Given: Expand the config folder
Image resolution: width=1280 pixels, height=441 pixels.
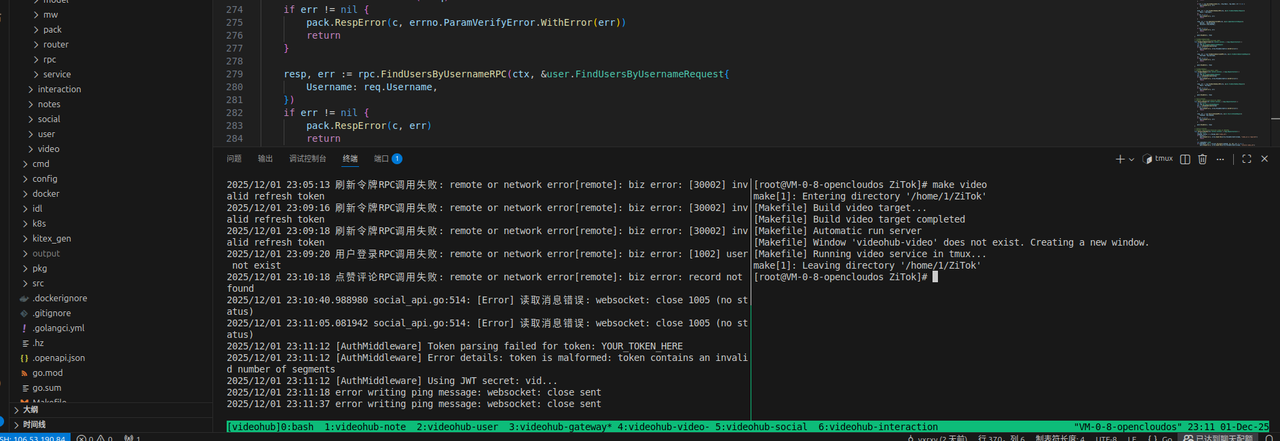Looking at the screenshot, I should 45,179.
